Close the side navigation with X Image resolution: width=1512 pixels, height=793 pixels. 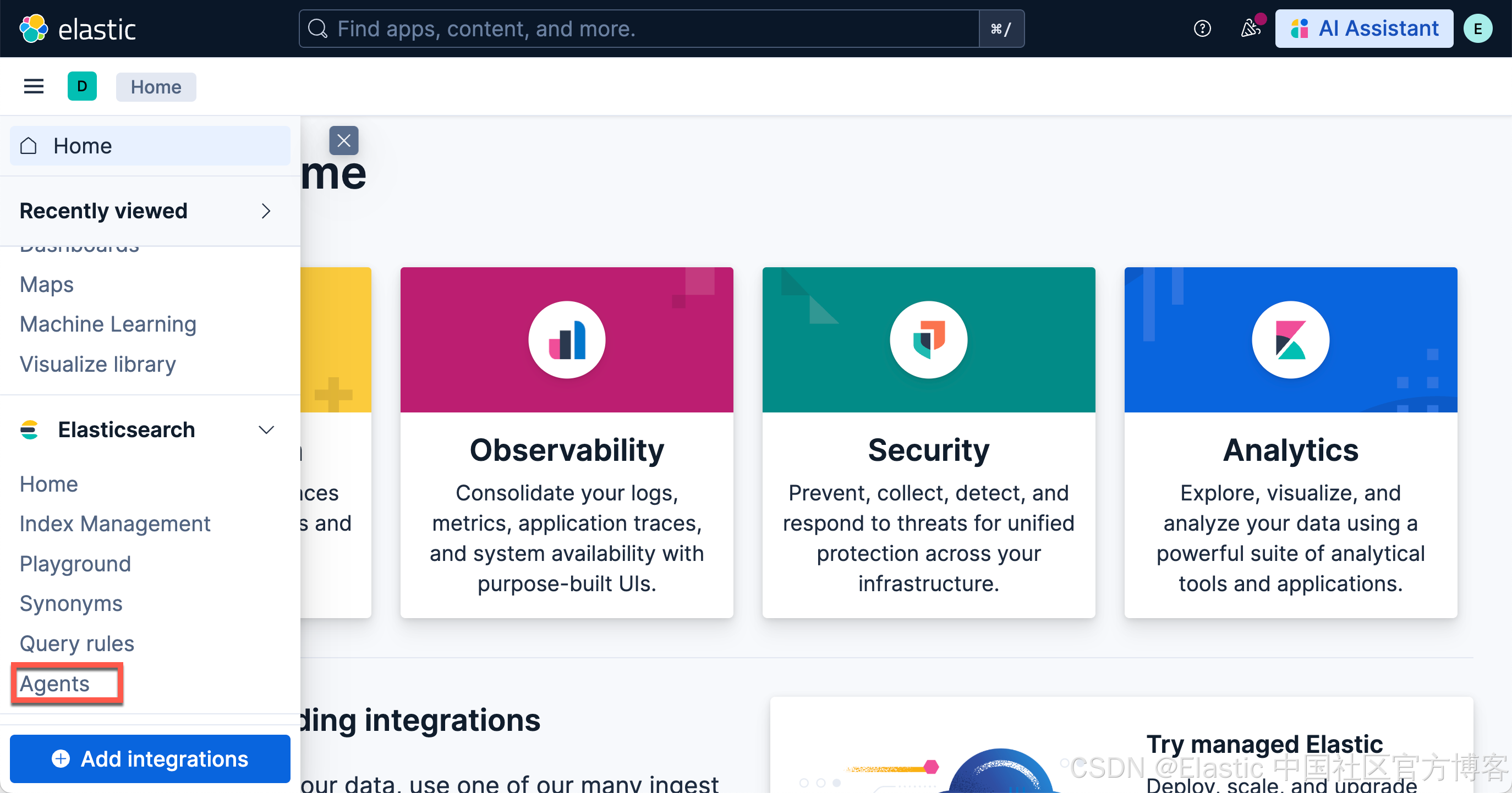coord(344,141)
